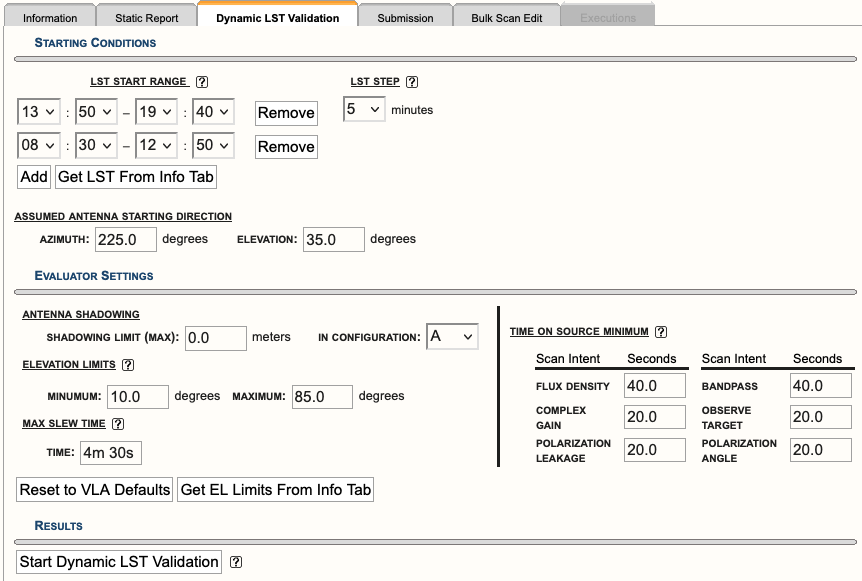Switch to the Static Report tab
Viewport: 862px width, 581px height.
146,18
